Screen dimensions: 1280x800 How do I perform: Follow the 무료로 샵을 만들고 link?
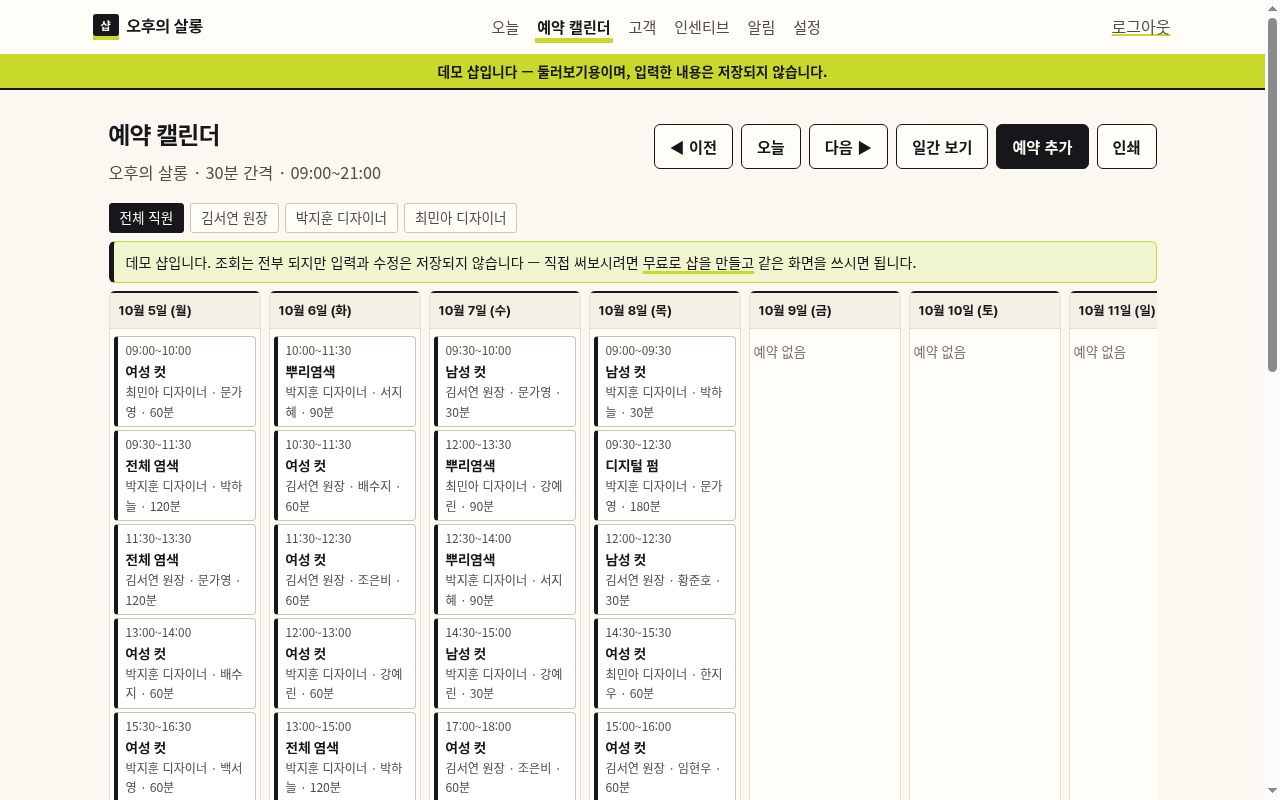(x=698, y=263)
